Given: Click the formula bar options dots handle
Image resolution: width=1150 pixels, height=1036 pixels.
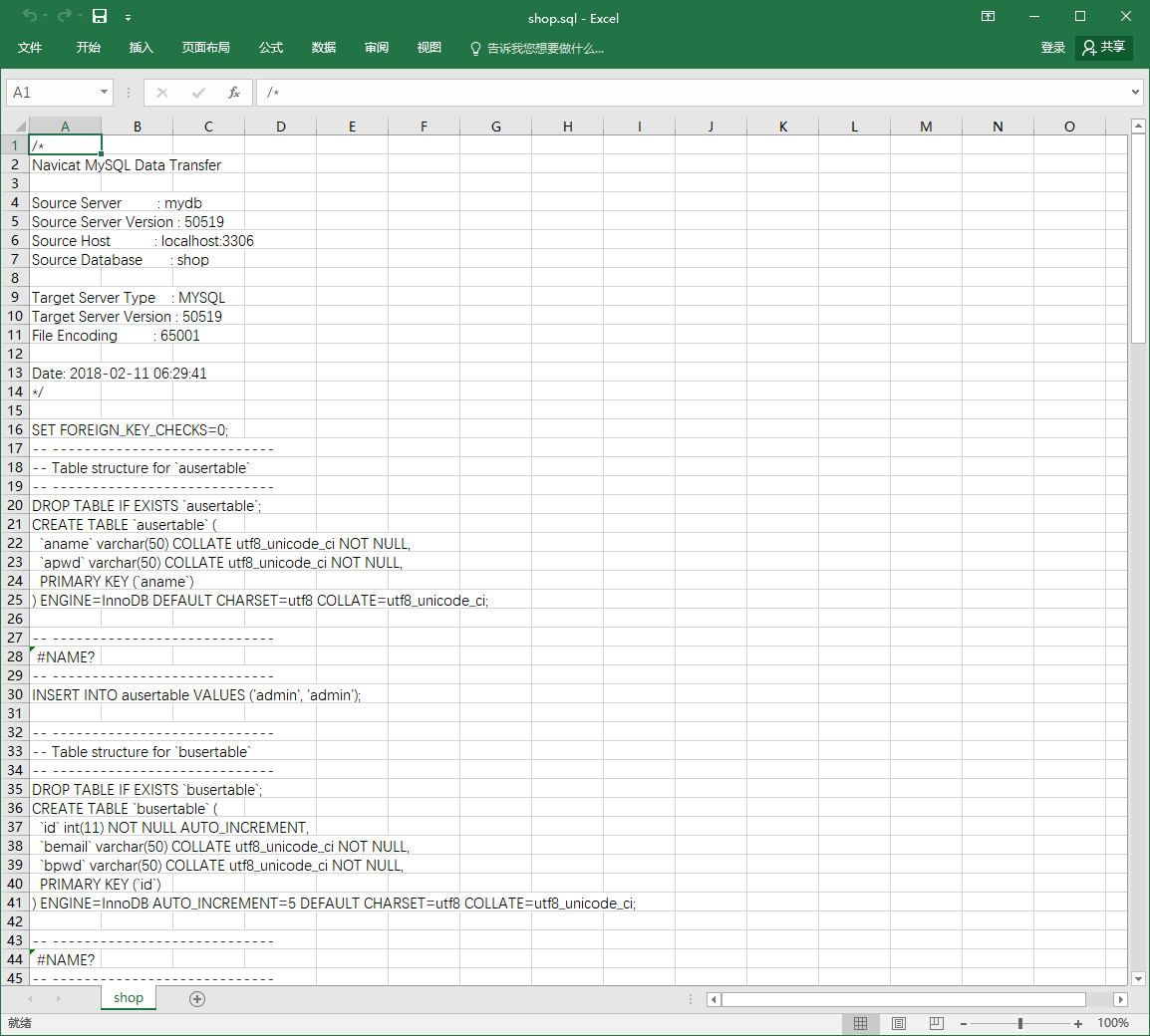Looking at the screenshot, I should point(129,93).
